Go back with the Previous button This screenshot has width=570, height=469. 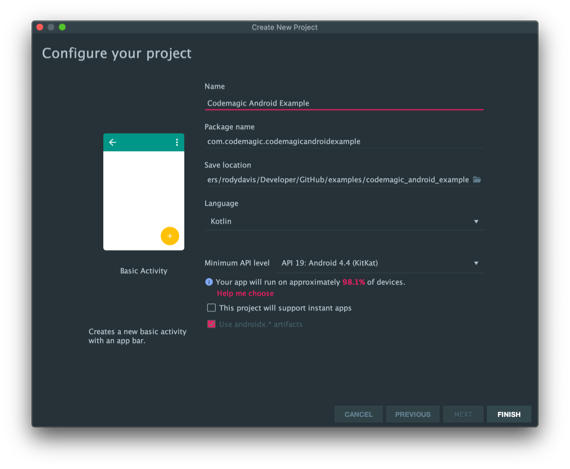pos(413,414)
